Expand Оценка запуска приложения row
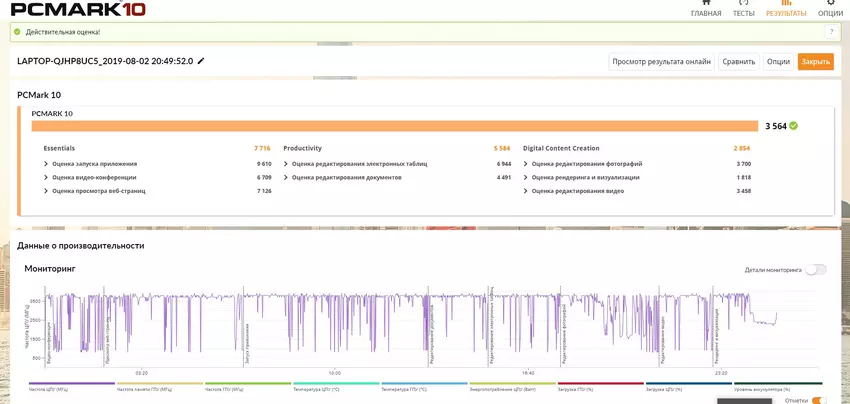Screen dimensions: 850x404 pyautogui.click(x=46, y=163)
